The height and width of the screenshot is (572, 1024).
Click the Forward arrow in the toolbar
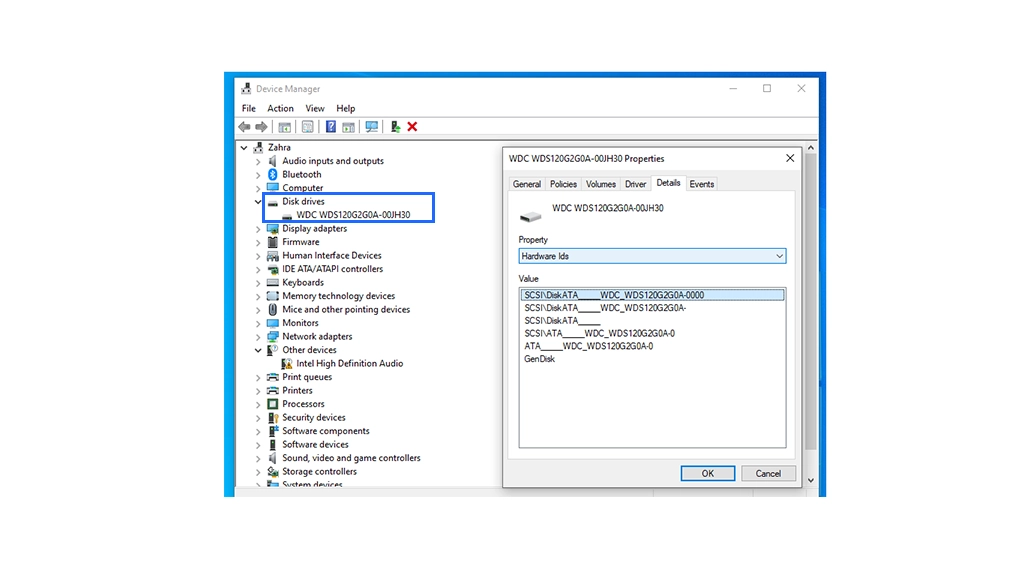point(261,127)
